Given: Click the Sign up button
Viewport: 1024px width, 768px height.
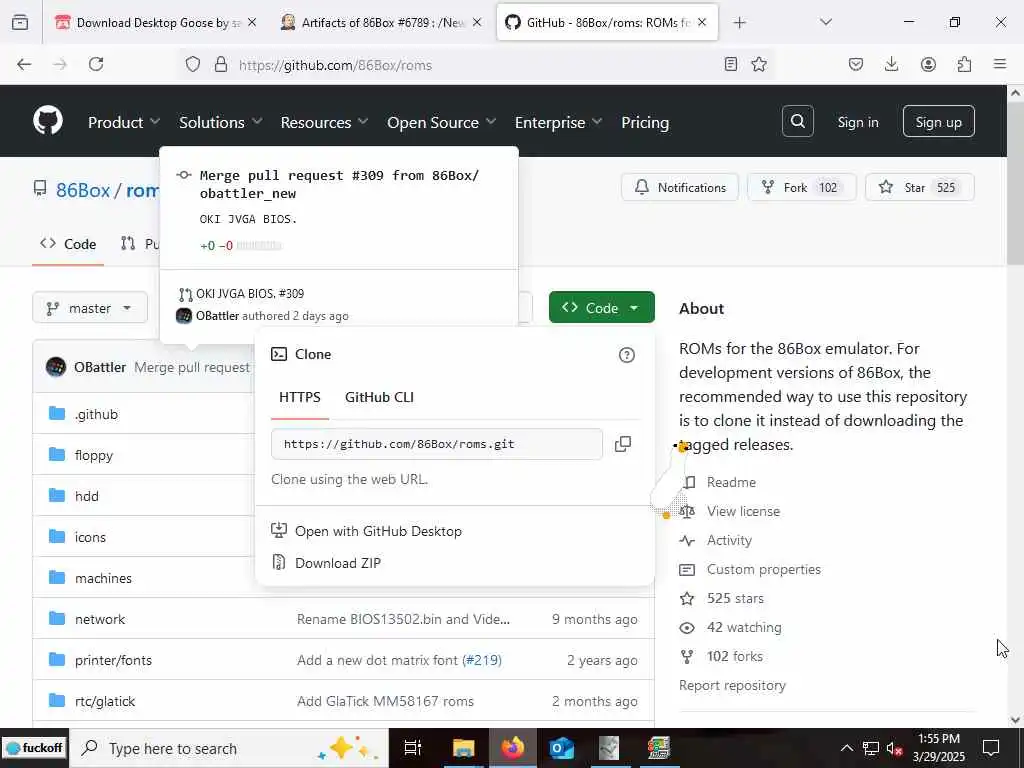Looking at the screenshot, I should (938, 121).
